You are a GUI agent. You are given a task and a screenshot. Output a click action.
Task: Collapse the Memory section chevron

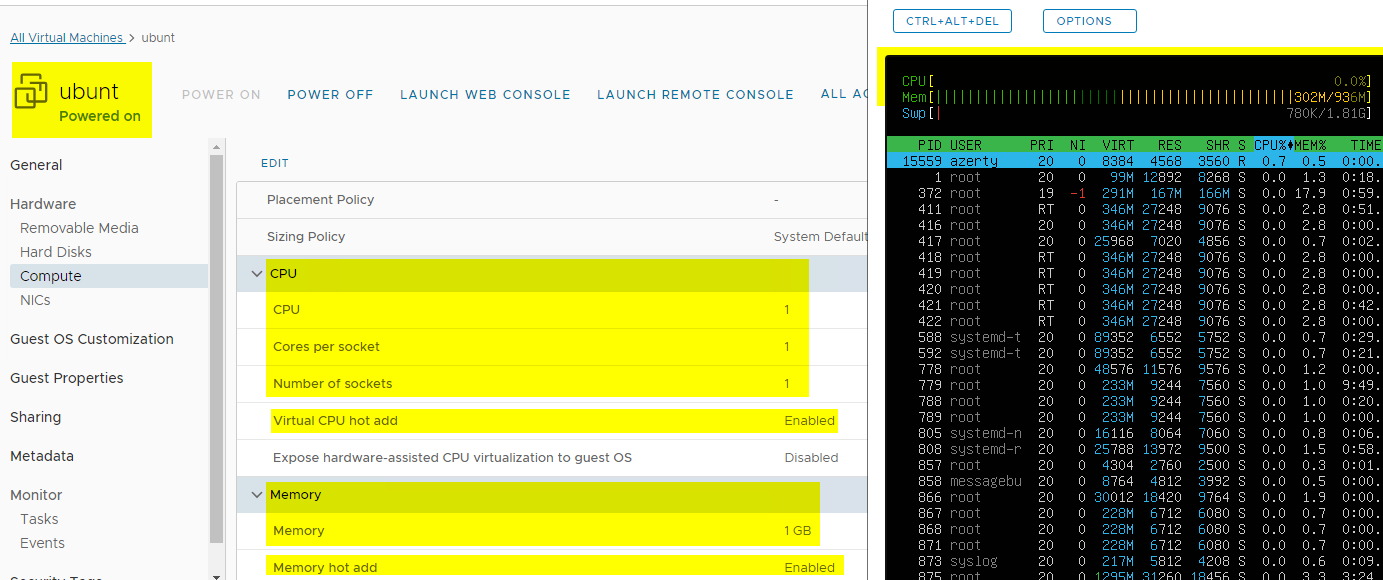click(x=257, y=495)
